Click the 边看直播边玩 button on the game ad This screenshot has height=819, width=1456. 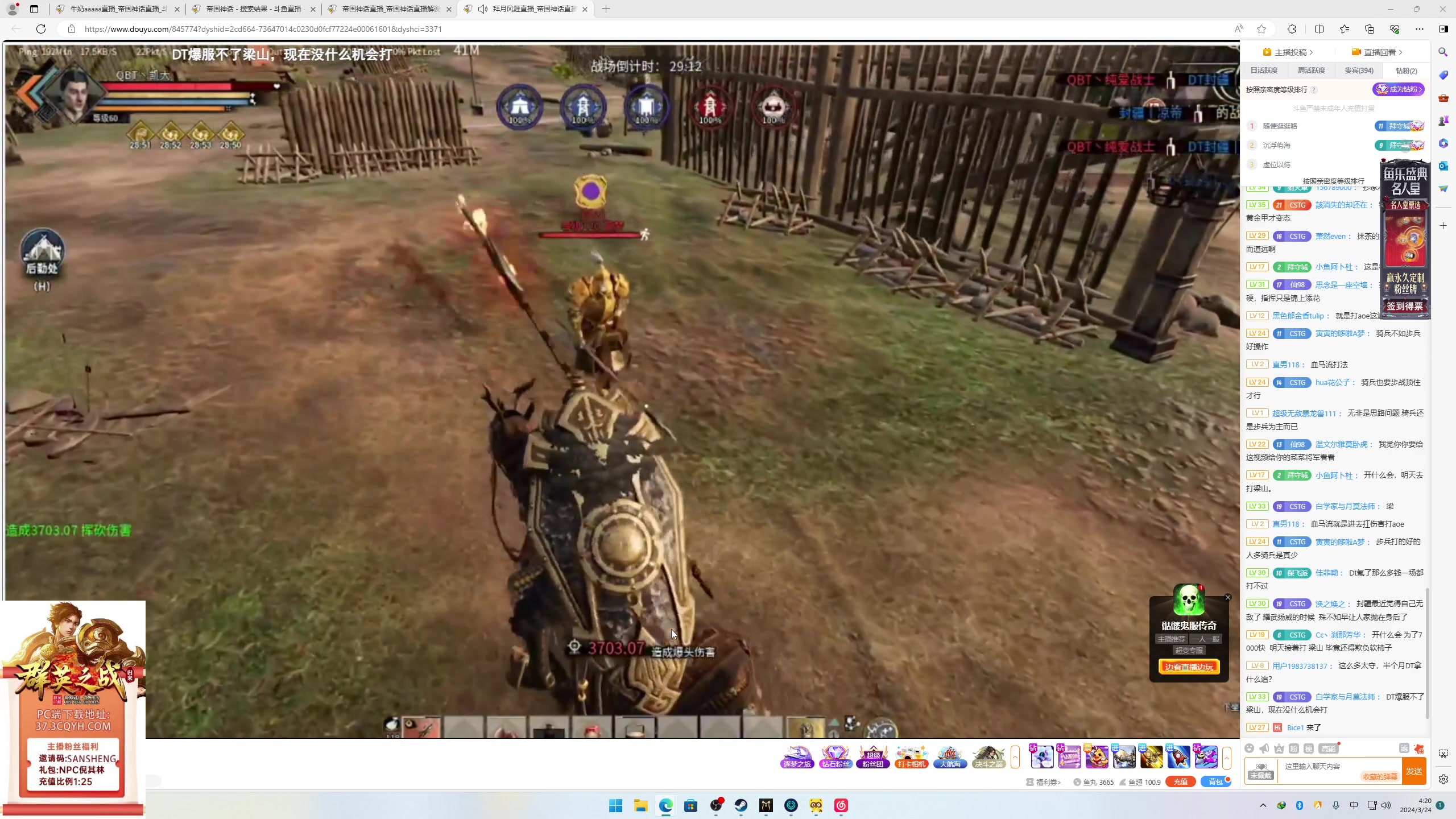point(1189,667)
